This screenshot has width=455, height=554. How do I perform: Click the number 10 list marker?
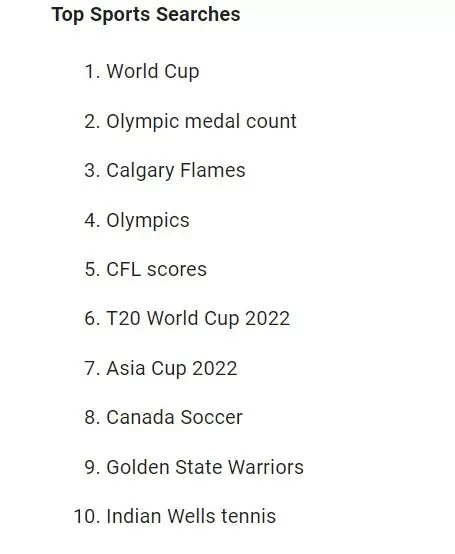pos(87,516)
